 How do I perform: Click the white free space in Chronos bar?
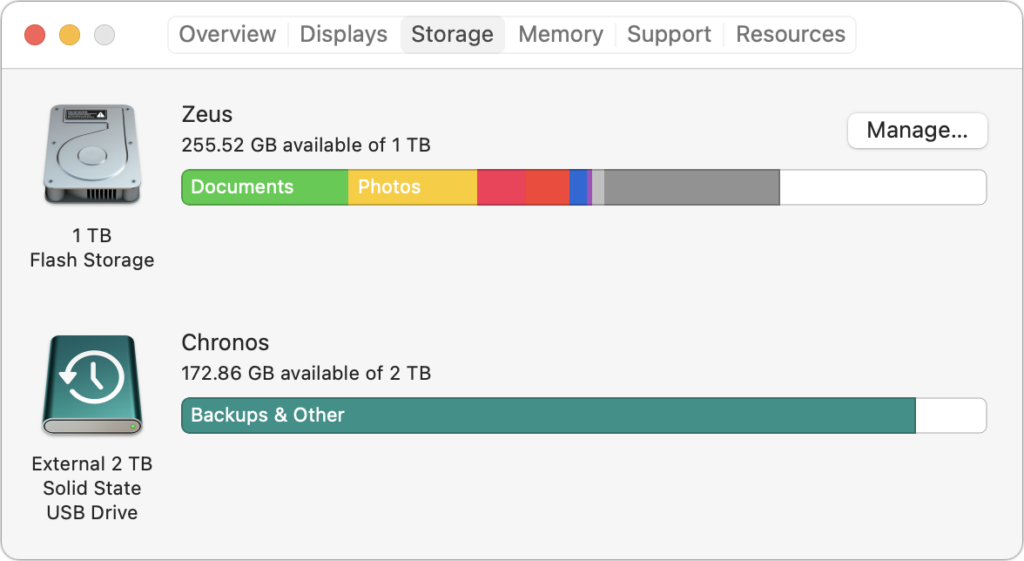tap(950, 415)
